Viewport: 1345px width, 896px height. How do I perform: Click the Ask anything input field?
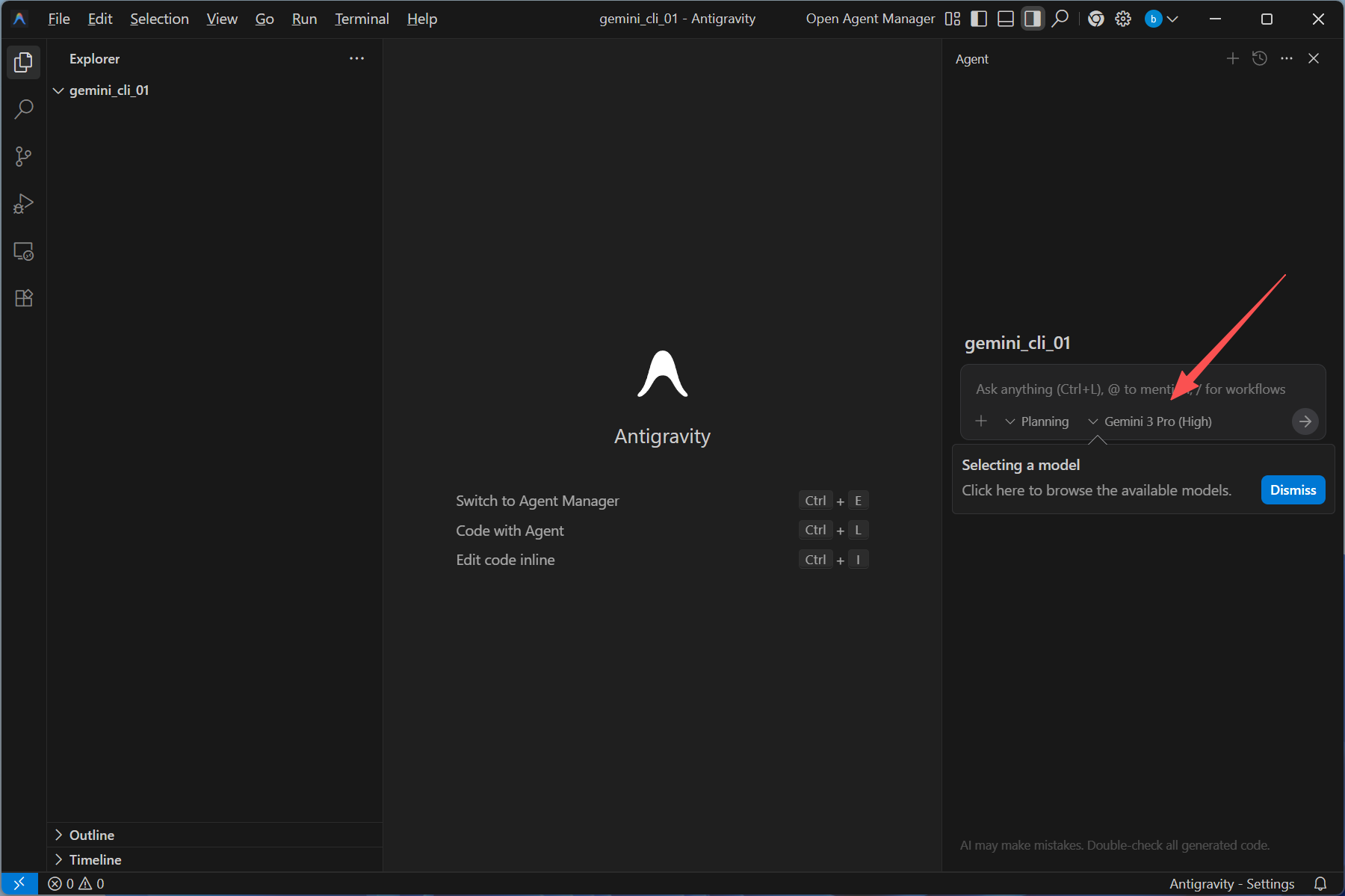pyautogui.click(x=1131, y=389)
